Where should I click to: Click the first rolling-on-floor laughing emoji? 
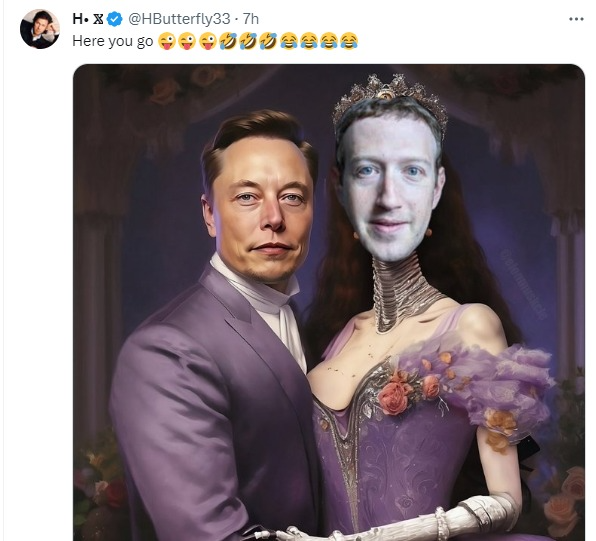pos(228,41)
